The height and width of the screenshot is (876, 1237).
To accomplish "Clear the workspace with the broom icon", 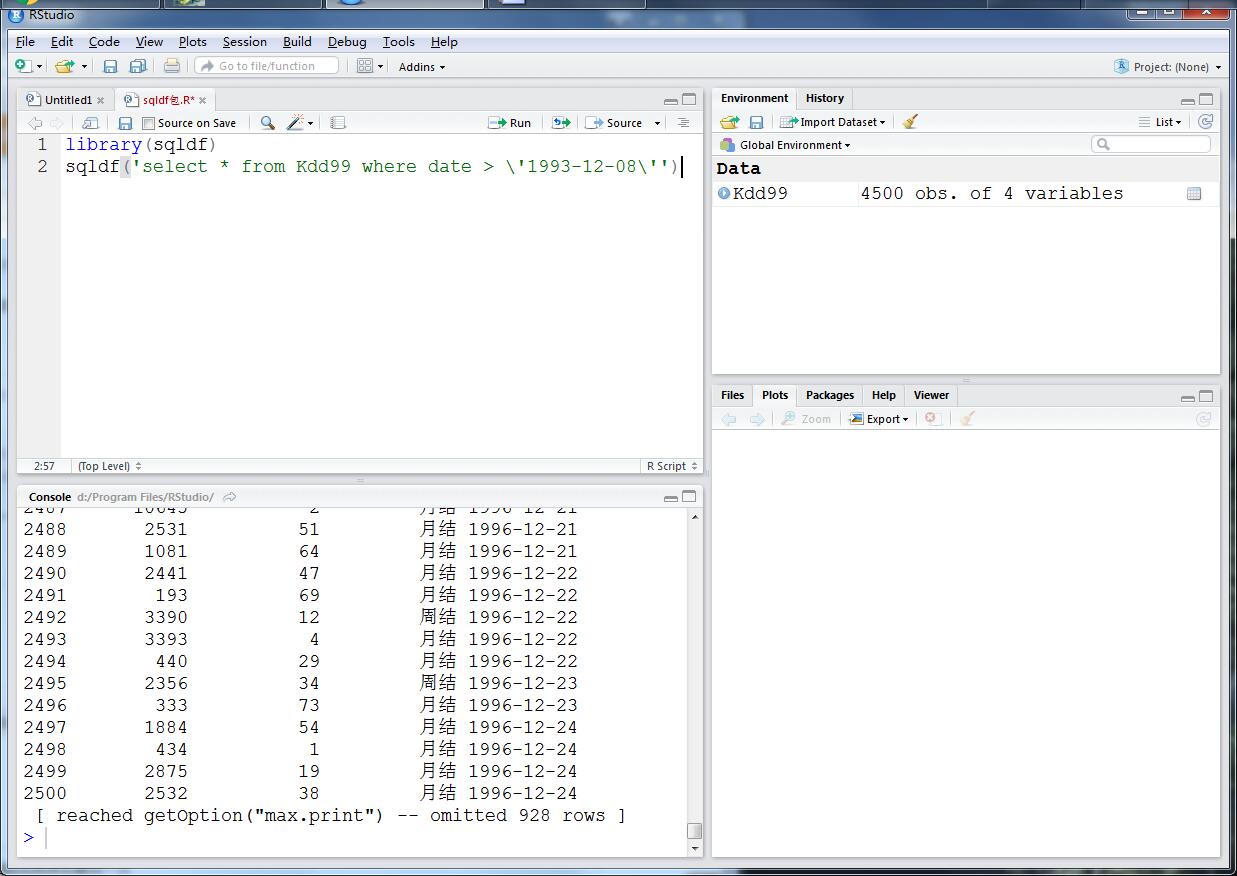I will pos(910,122).
